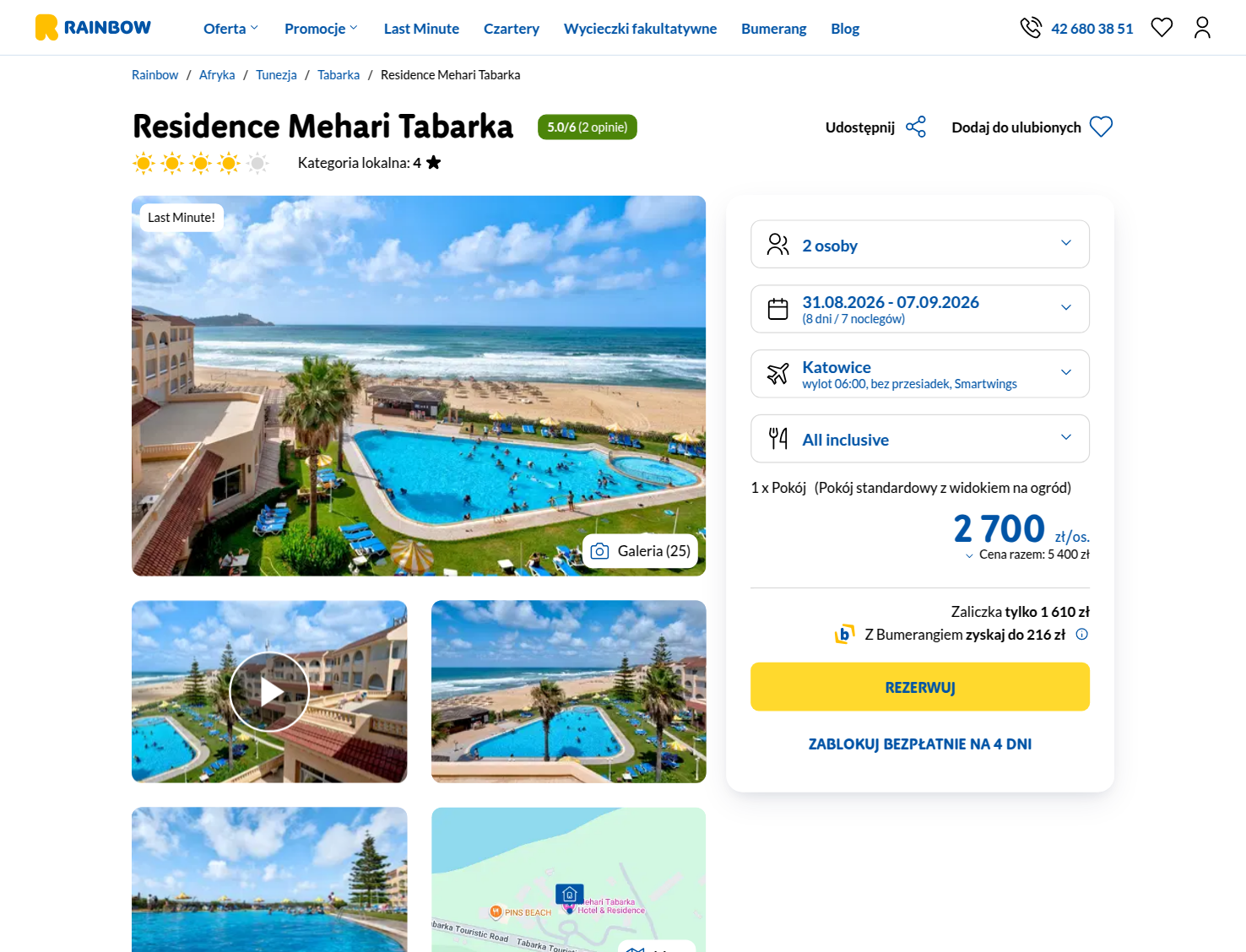Click the hotel marker on the map

[x=569, y=895]
